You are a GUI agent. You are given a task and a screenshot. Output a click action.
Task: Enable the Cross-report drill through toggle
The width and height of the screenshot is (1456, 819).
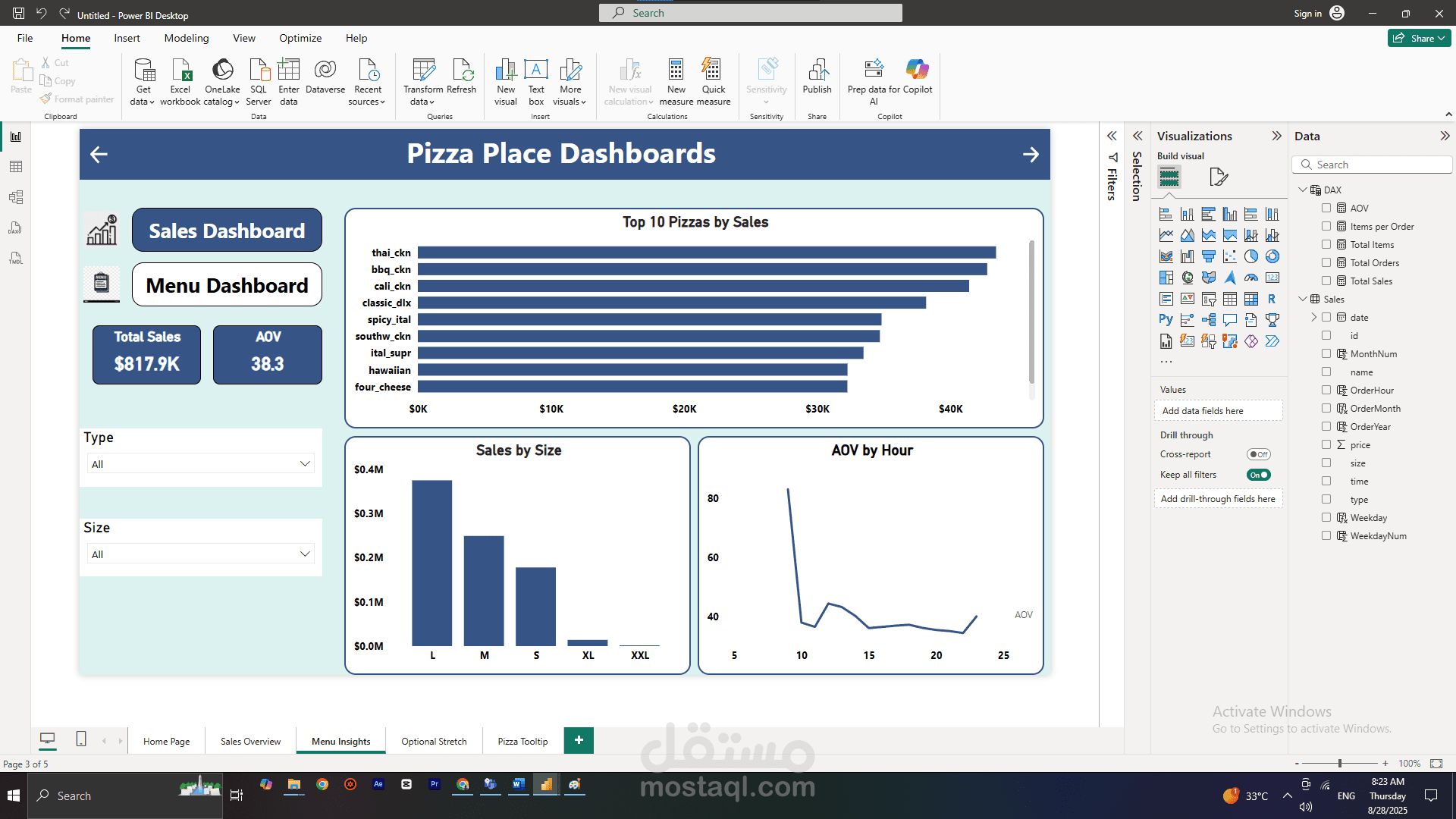(x=1258, y=453)
